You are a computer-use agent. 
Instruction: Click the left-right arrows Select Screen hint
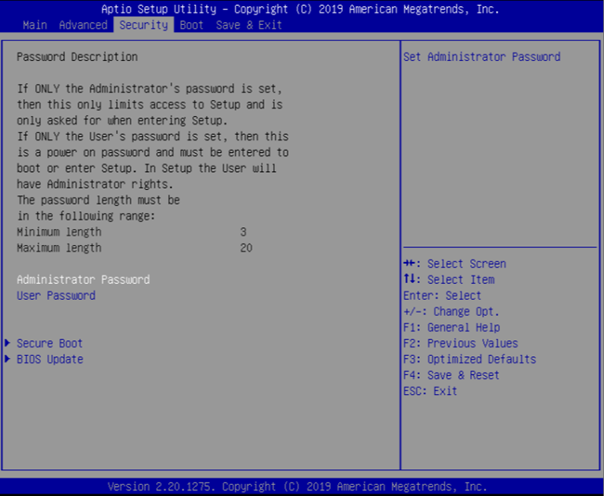[454, 264]
